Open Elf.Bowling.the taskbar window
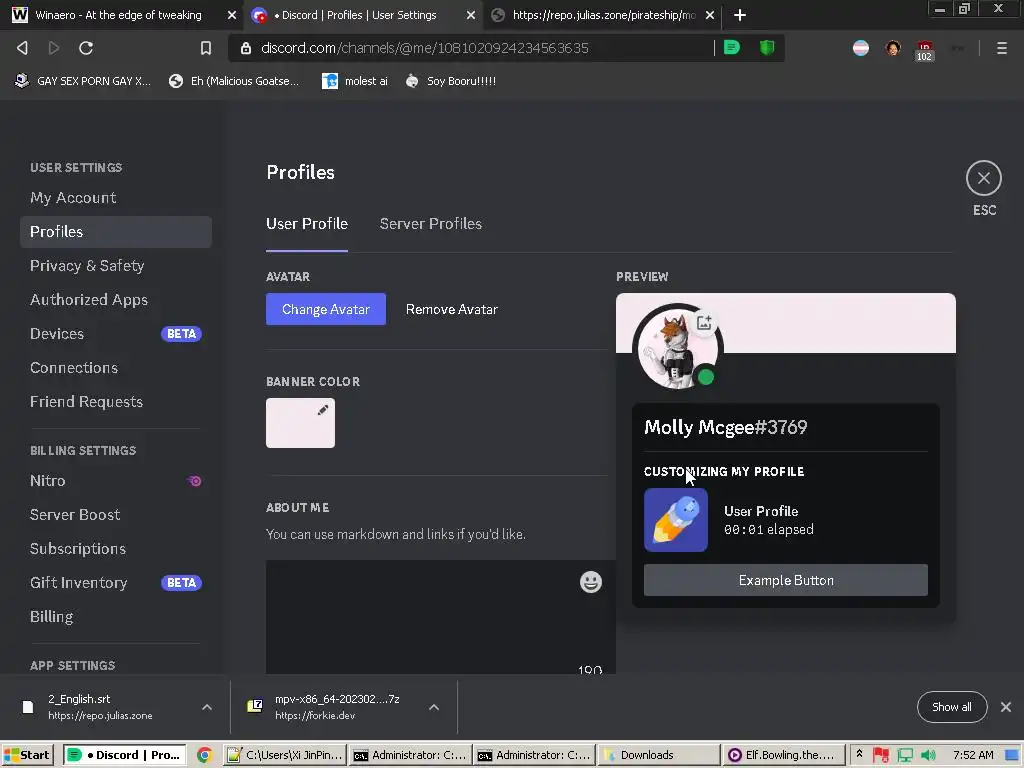Viewport: 1024px width, 768px height. click(783, 755)
